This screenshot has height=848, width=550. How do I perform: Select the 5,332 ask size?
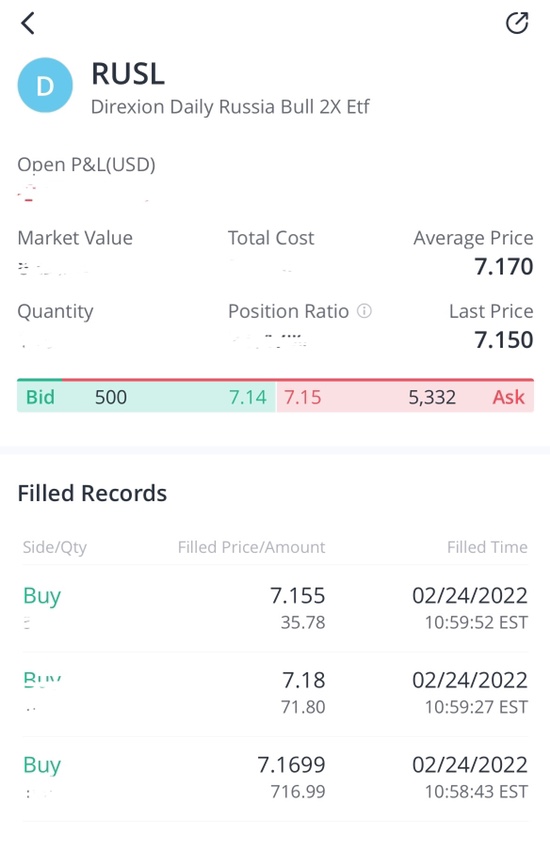[x=432, y=398]
